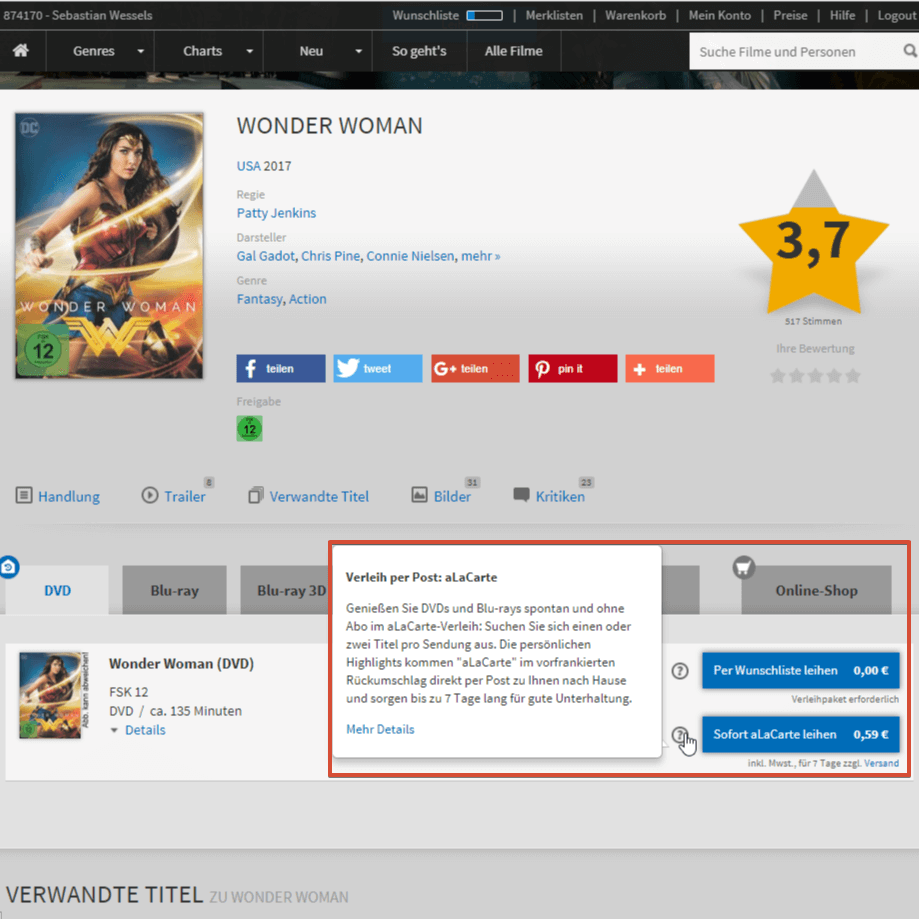Click Sofort aLaCarte leihen button
This screenshot has width=919, height=919.
point(801,734)
